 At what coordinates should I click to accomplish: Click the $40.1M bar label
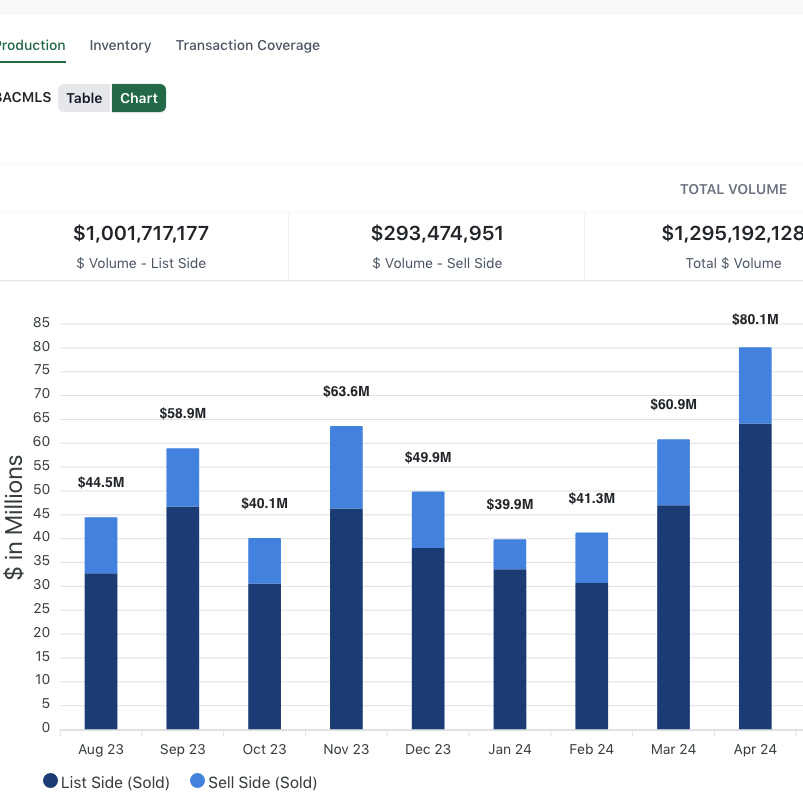tap(265, 503)
